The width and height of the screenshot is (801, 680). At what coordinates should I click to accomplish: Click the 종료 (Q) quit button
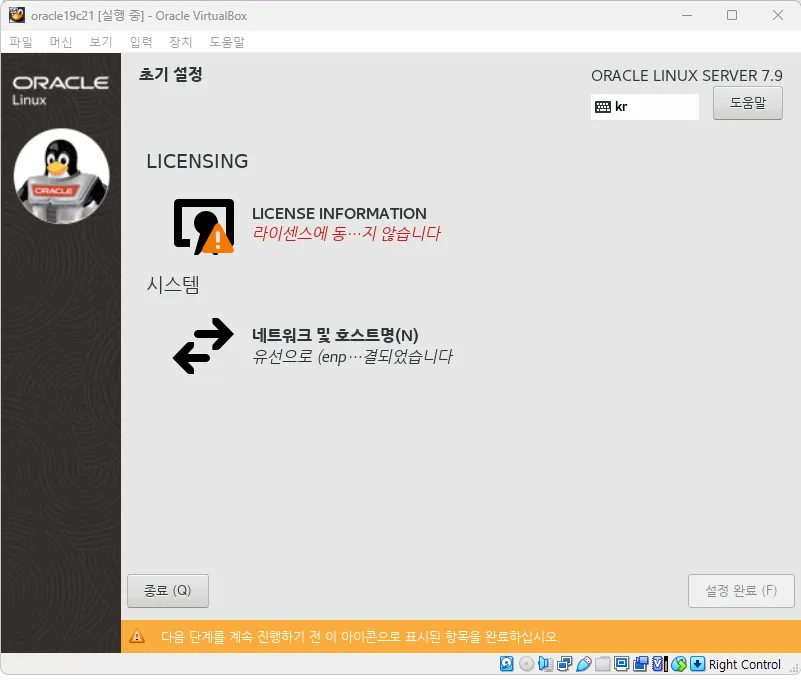coord(168,591)
